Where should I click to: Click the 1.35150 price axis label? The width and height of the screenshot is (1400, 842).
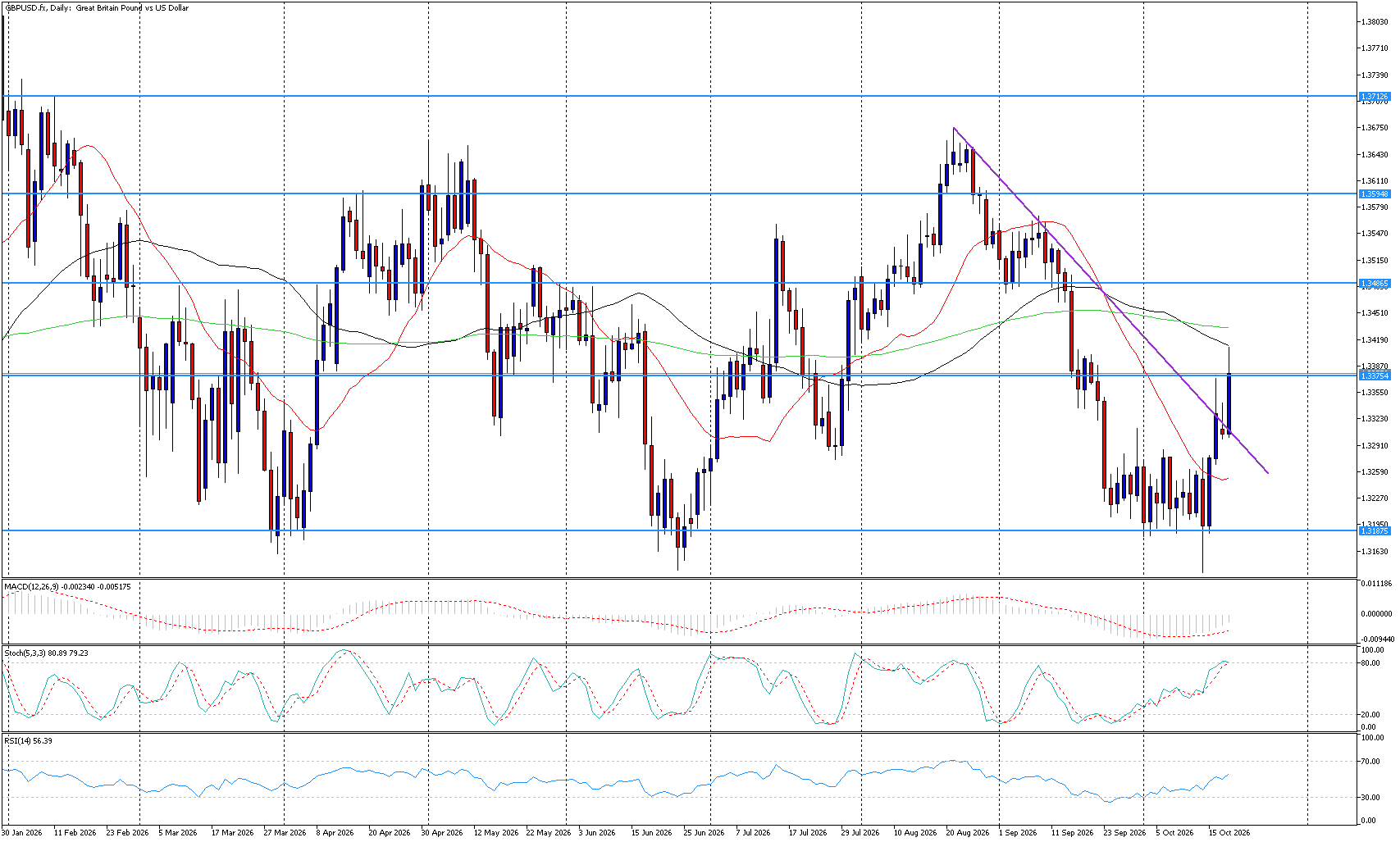click(x=1375, y=261)
